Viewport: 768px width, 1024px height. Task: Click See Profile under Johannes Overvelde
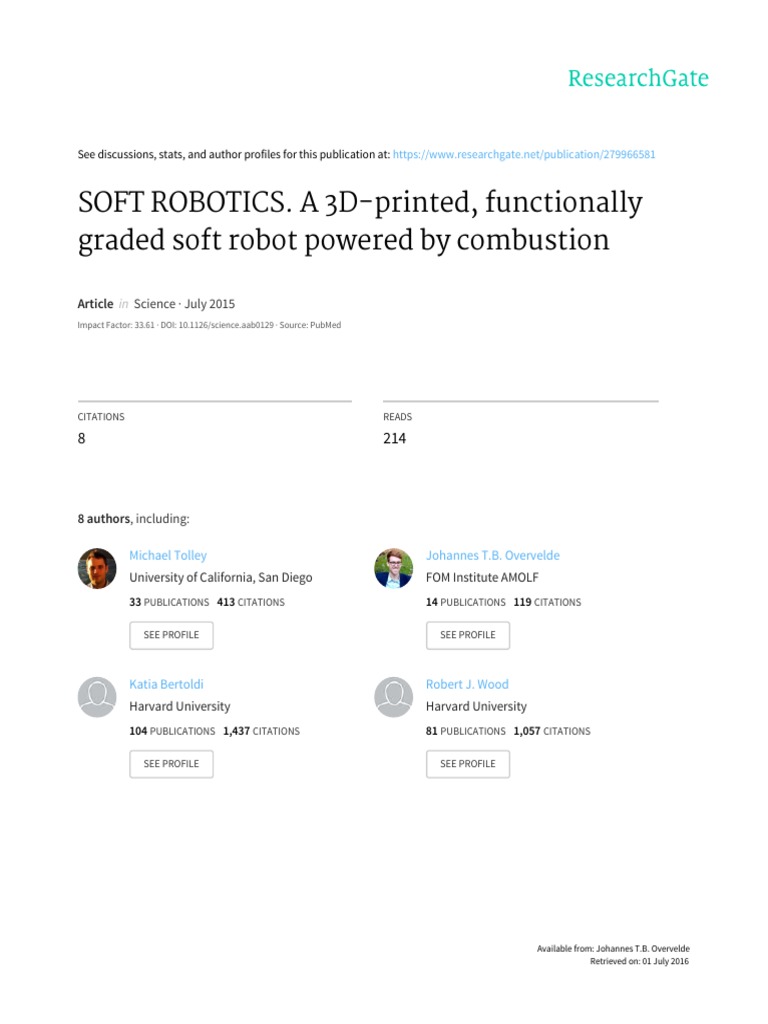(x=468, y=635)
